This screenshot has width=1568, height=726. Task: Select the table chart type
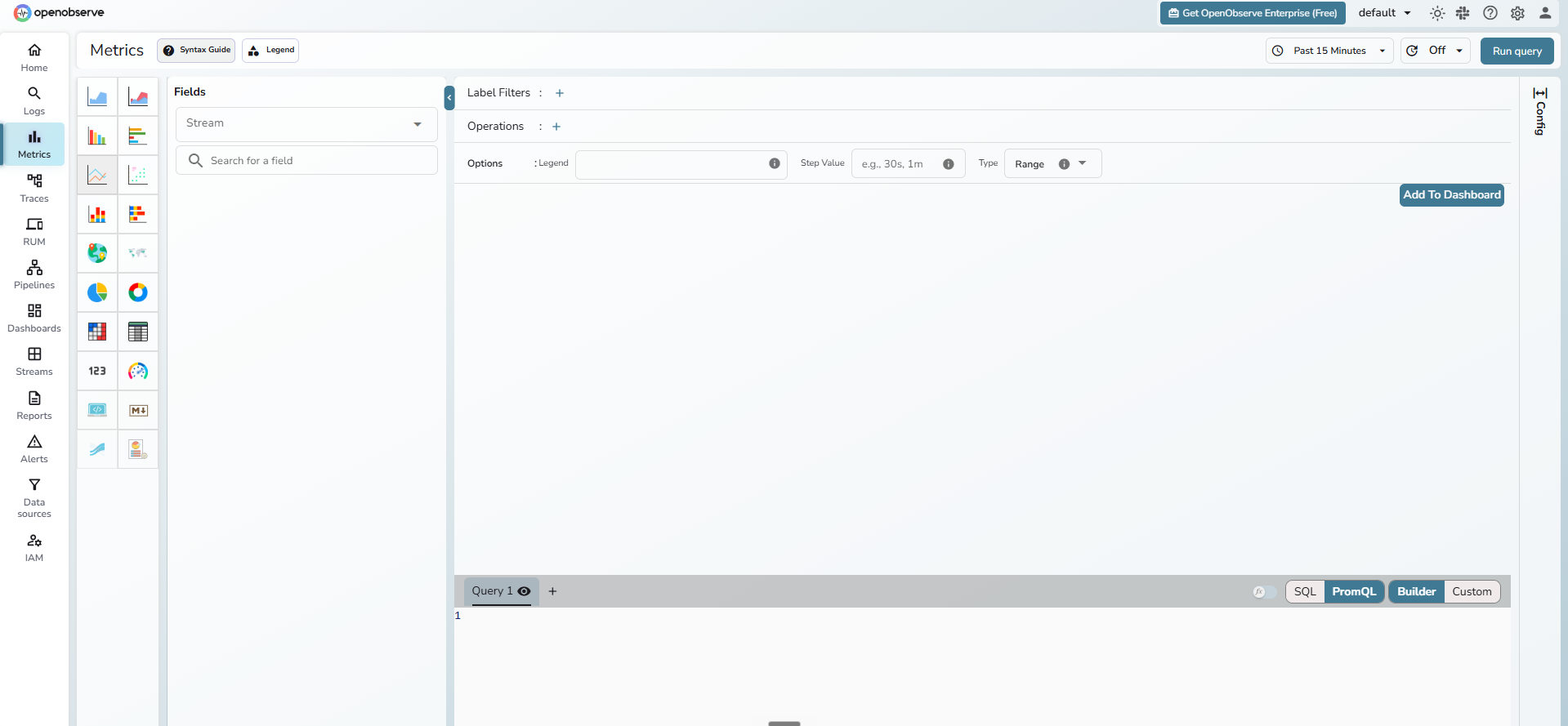coord(138,332)
